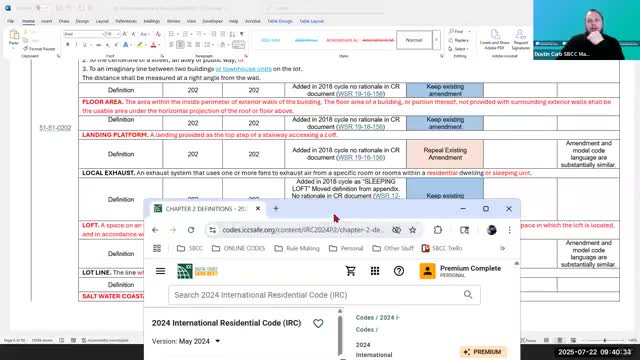Click the Numbering list icon
Screen dimensions: 640x360
(x=185, y=34)
